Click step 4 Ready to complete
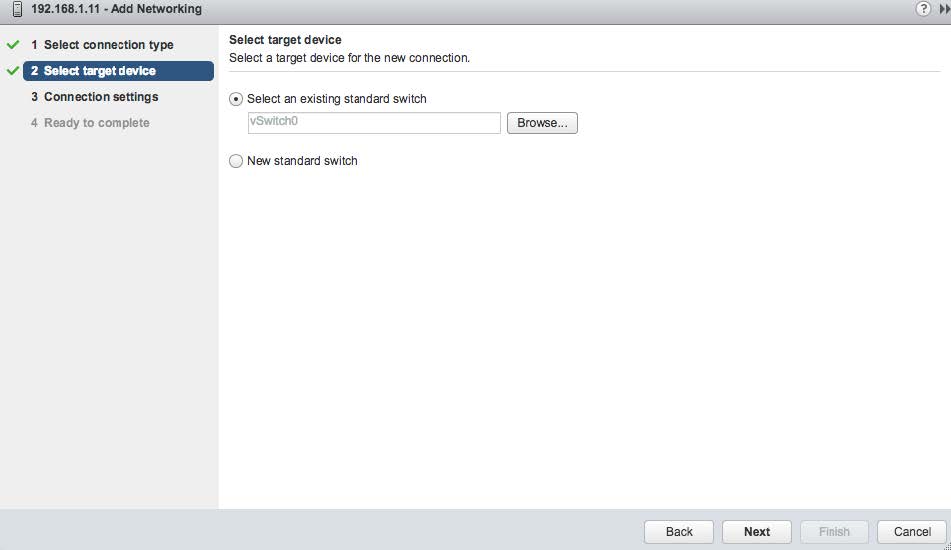 click(x=96, y=123)
